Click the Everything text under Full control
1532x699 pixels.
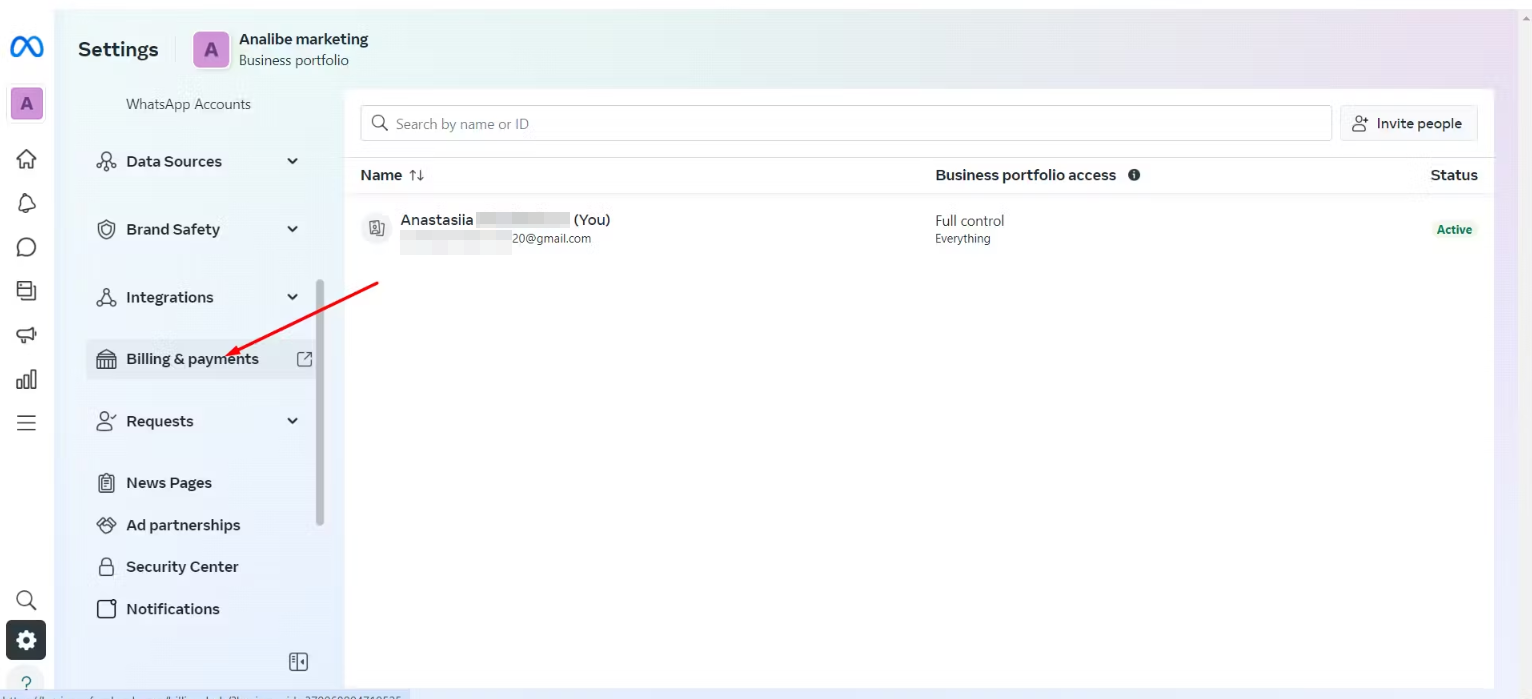962,239
